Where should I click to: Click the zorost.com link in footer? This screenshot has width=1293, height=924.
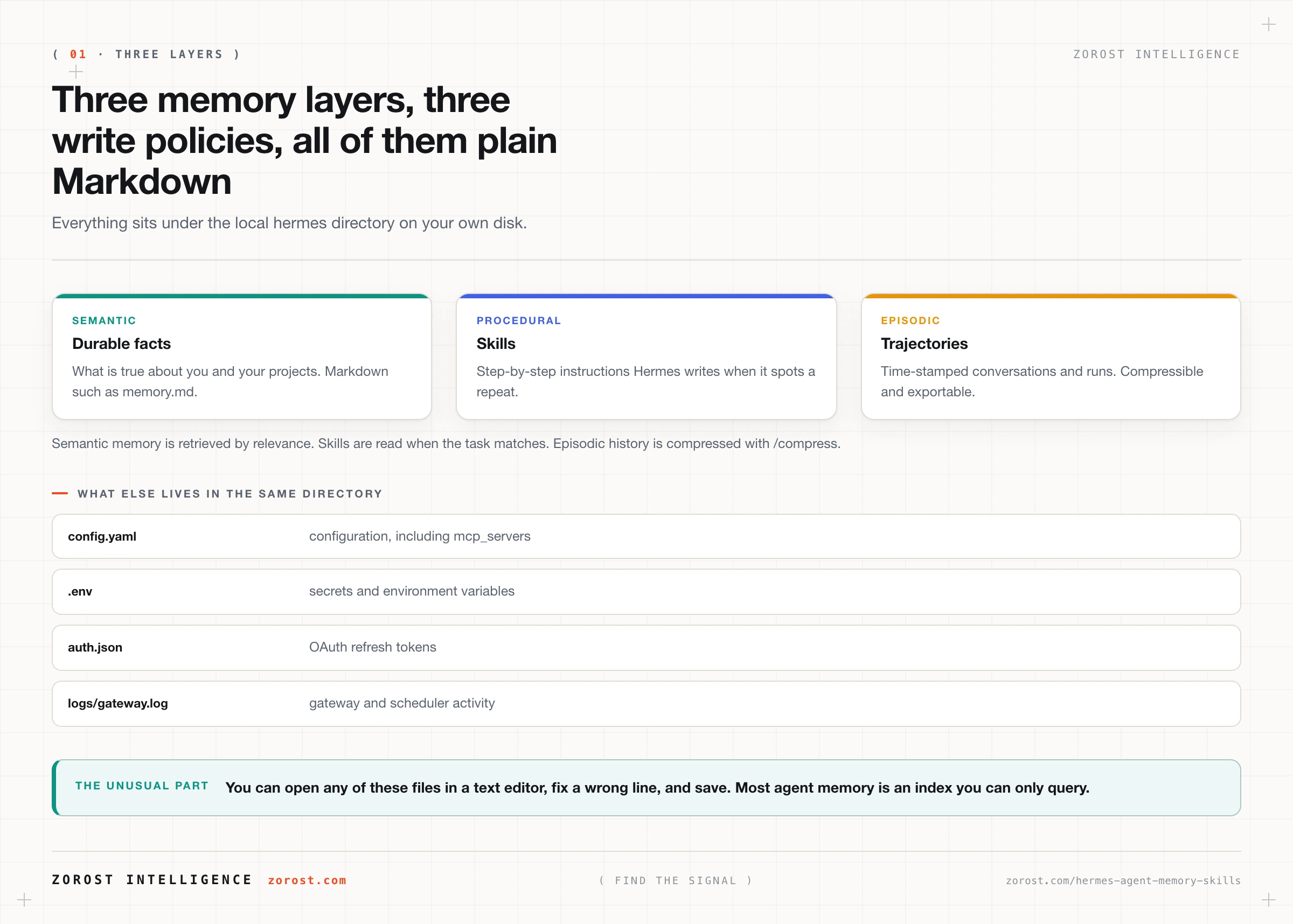[x=307, y=880]
